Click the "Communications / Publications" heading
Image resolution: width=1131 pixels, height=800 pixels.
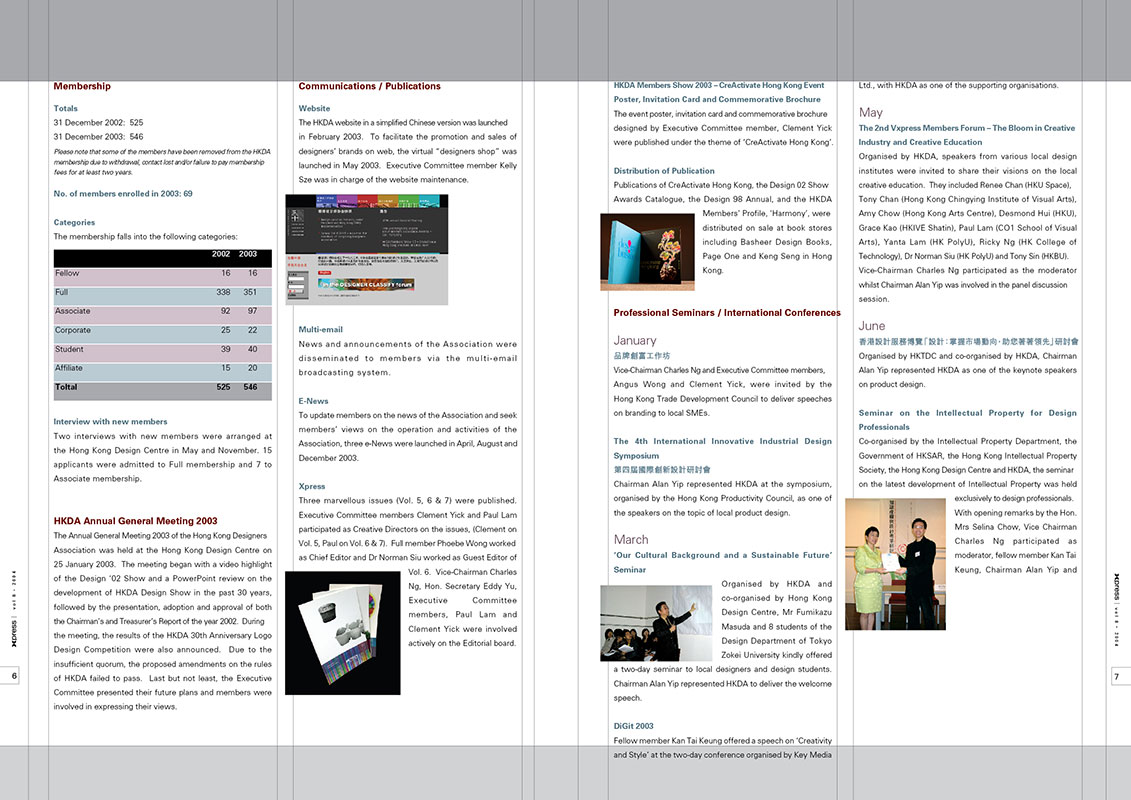coord(369,86)
